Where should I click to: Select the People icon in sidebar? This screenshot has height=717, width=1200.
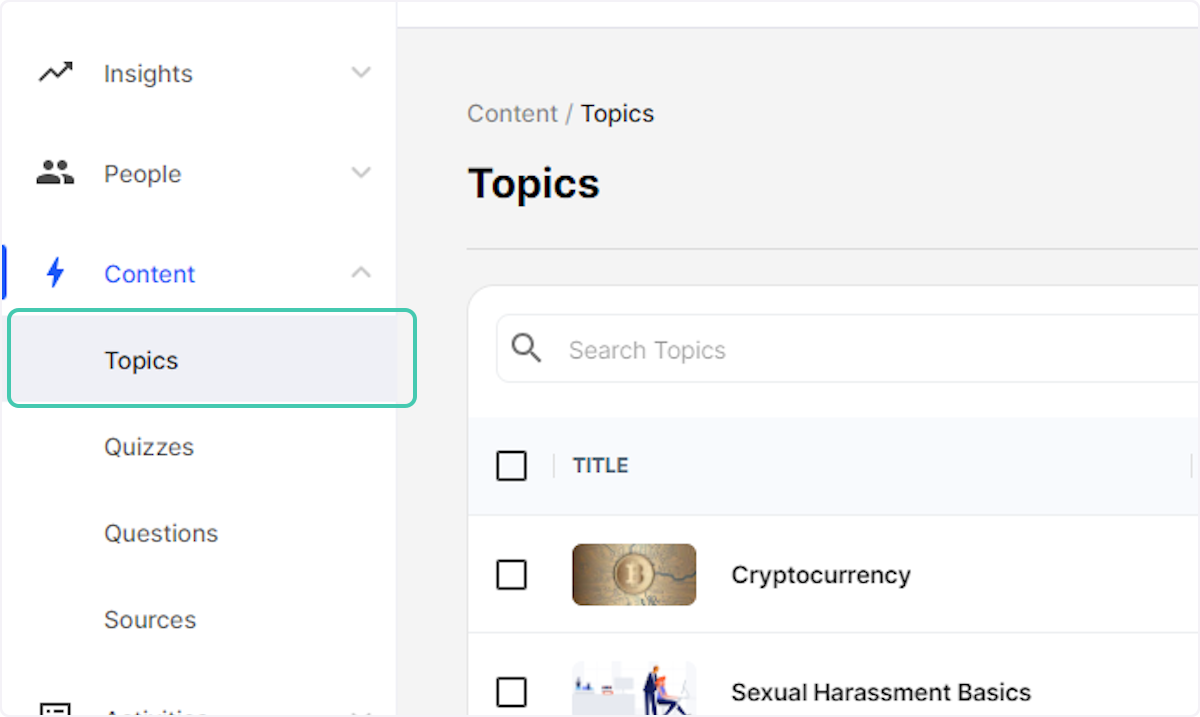(x=54, y=172)
